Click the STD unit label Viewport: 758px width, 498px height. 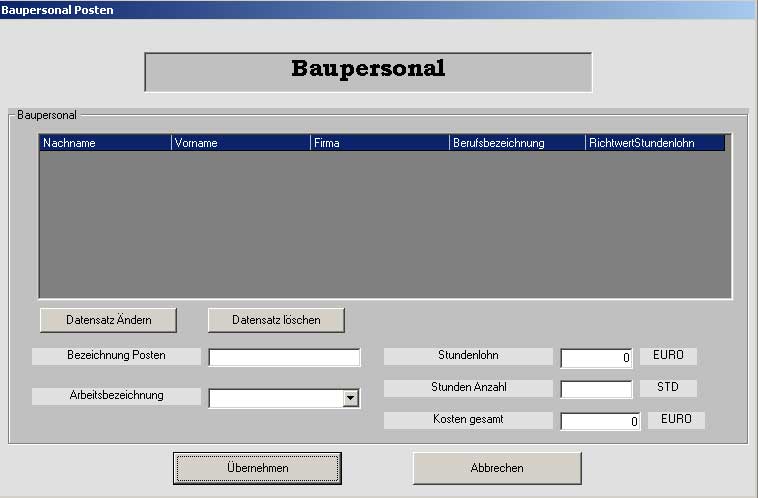pyautogui.click(x=667, y=387)
